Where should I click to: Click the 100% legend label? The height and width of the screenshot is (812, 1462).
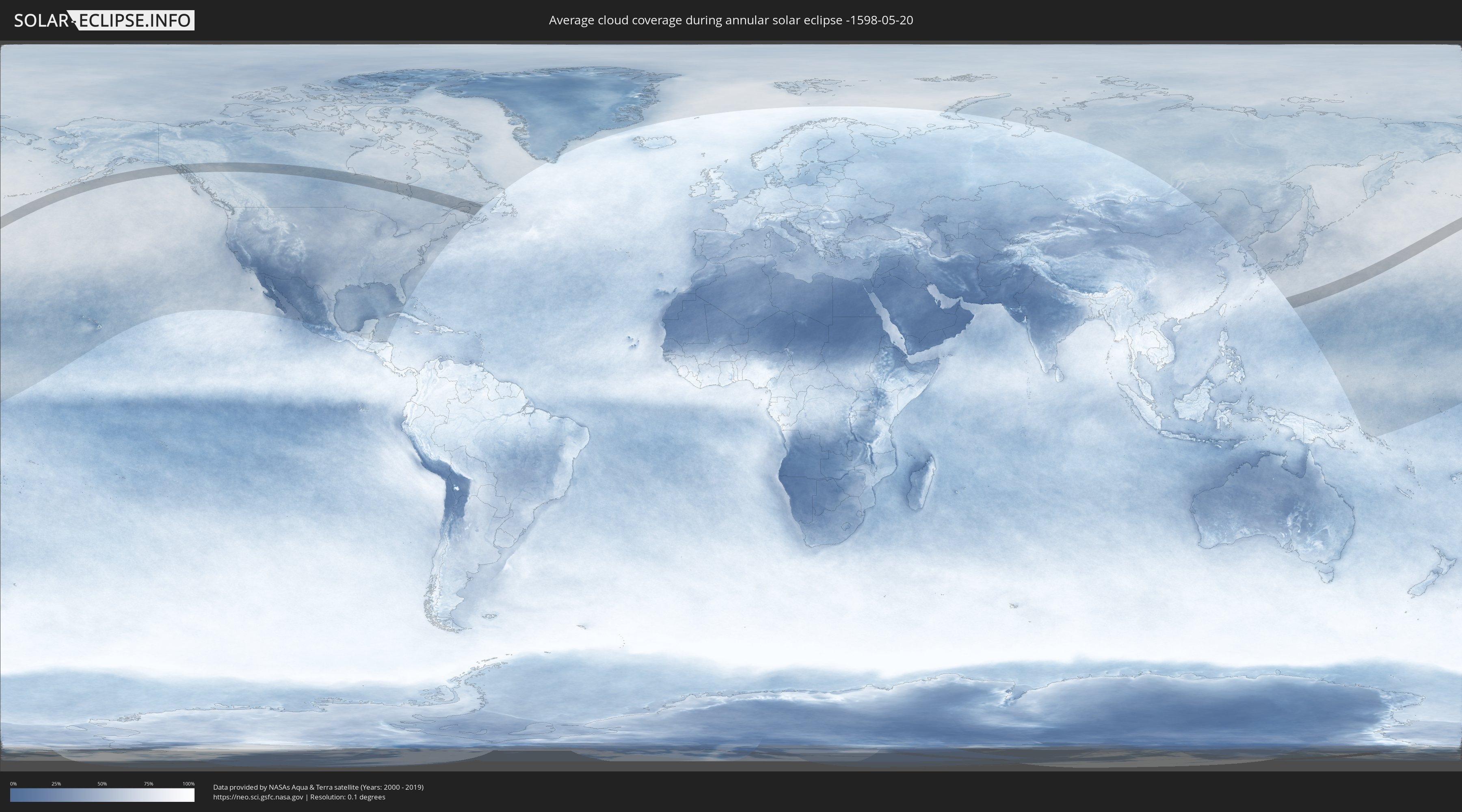pyautogui.click(x=188, y=784)
